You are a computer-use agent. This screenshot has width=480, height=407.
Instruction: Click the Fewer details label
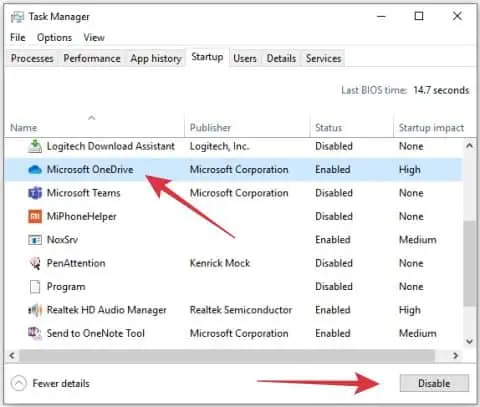coord(61,384)
